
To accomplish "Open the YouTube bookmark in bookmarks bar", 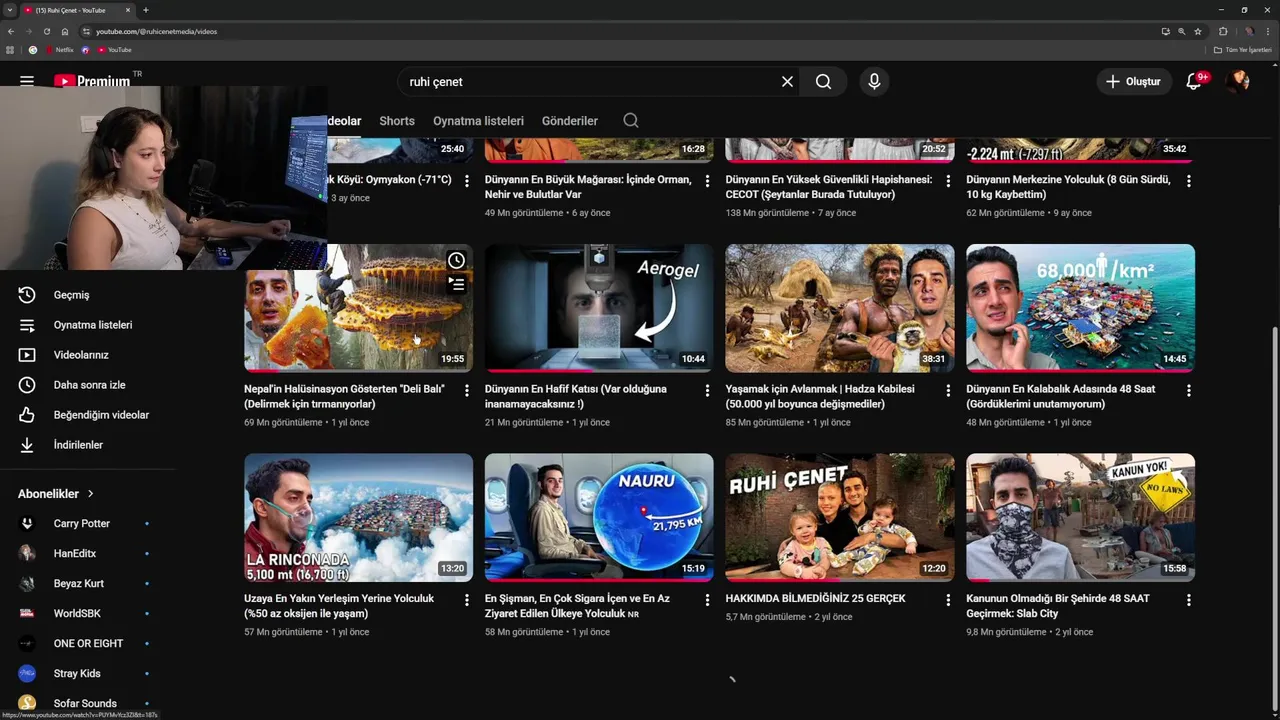I will click(x=114, y=50).
